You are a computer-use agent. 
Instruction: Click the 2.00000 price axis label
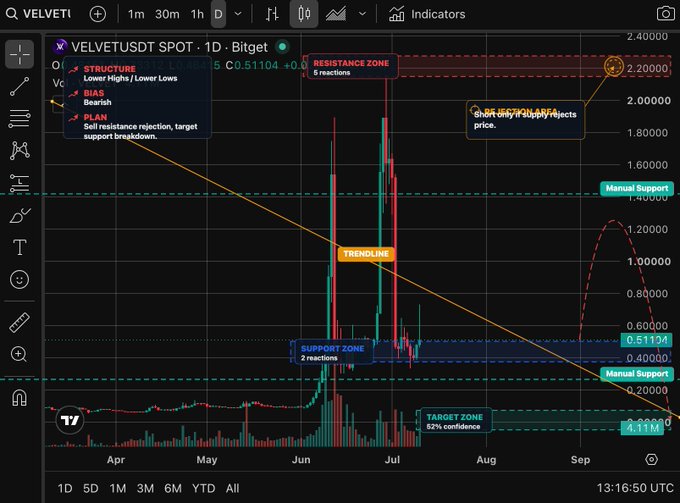point(647,101)
